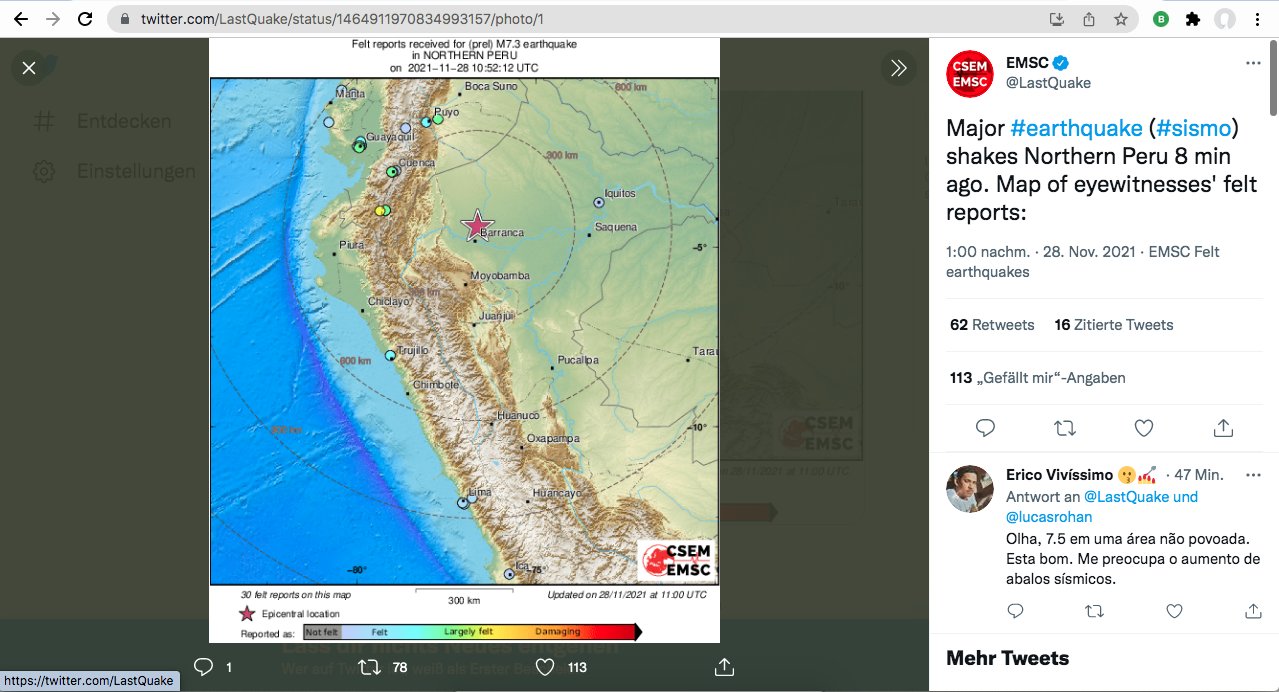Go back with the browser back arrow

[20, 19]
